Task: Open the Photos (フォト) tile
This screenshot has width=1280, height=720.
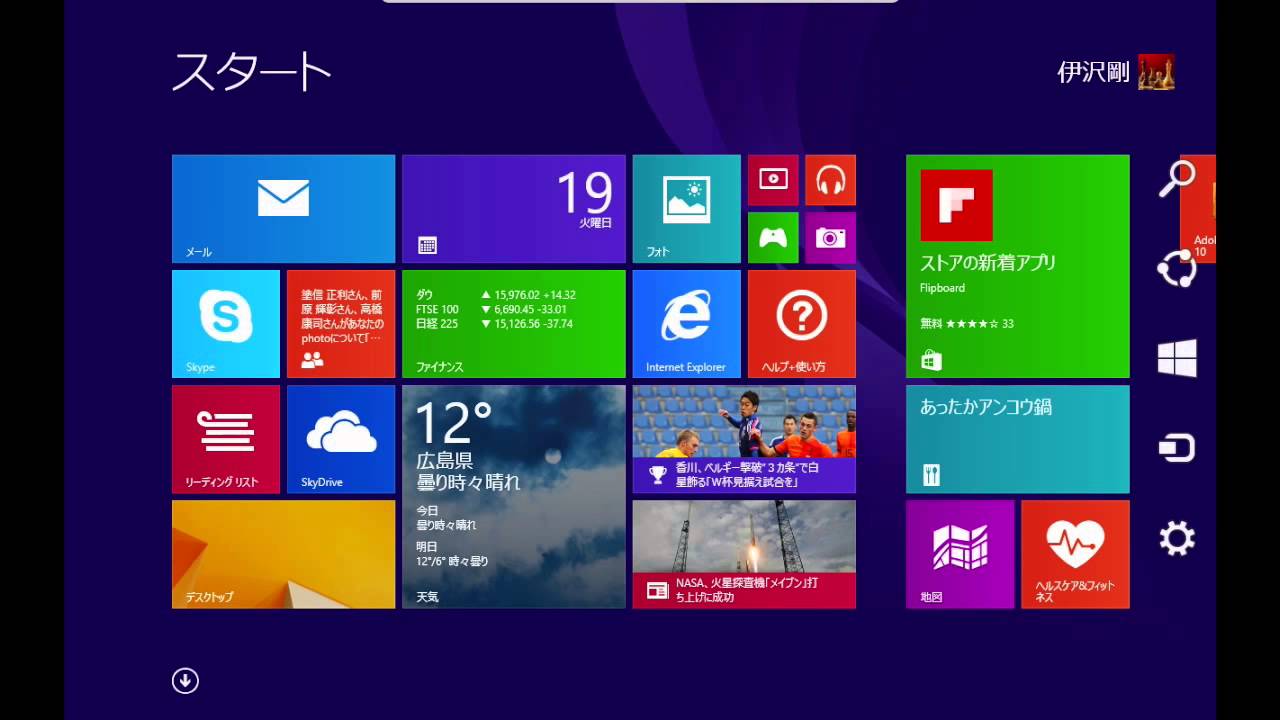Action: [x=686, y=208]
